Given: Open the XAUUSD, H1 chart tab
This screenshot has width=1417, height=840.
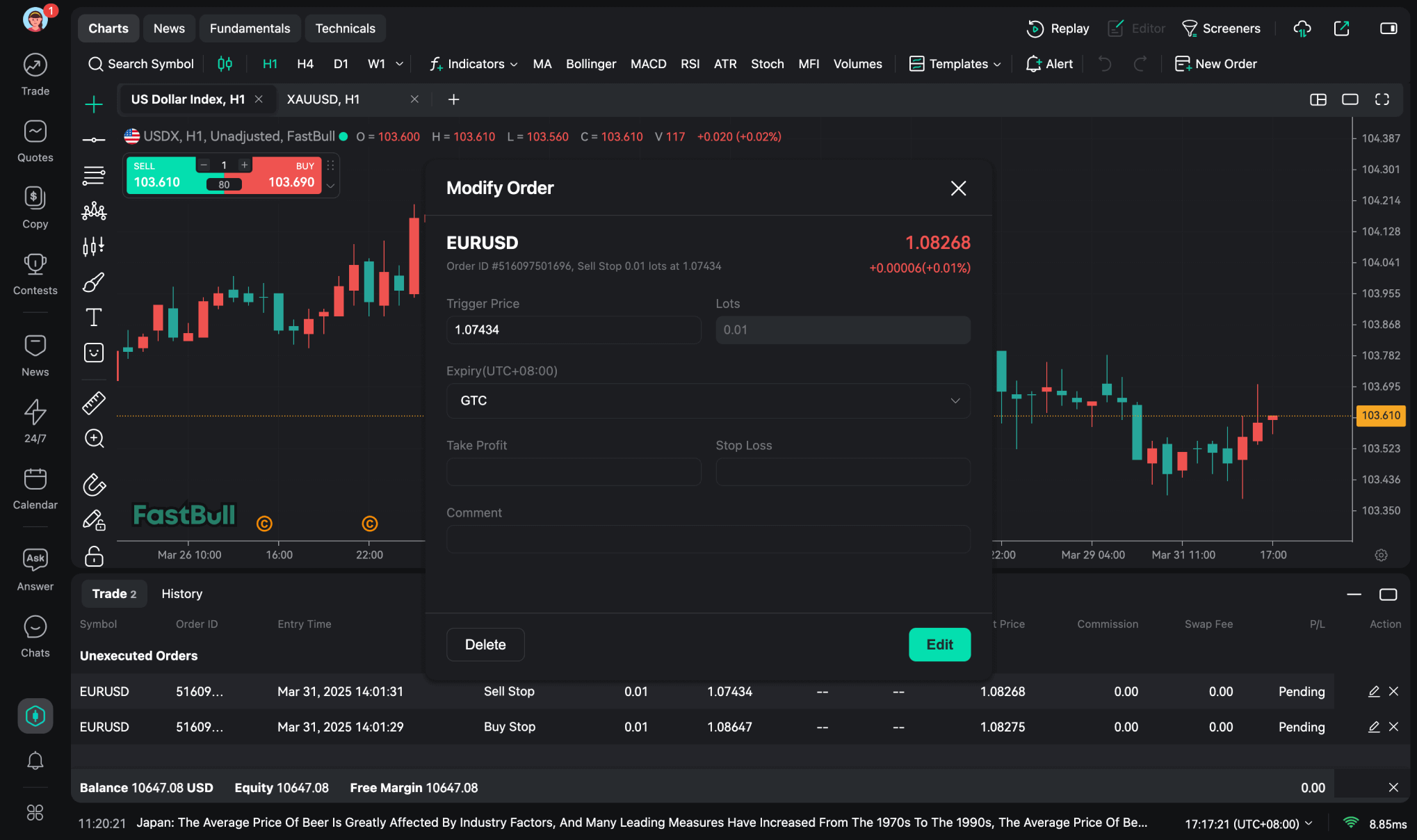Looking at the screenshot, I should [x=323, y=99].
